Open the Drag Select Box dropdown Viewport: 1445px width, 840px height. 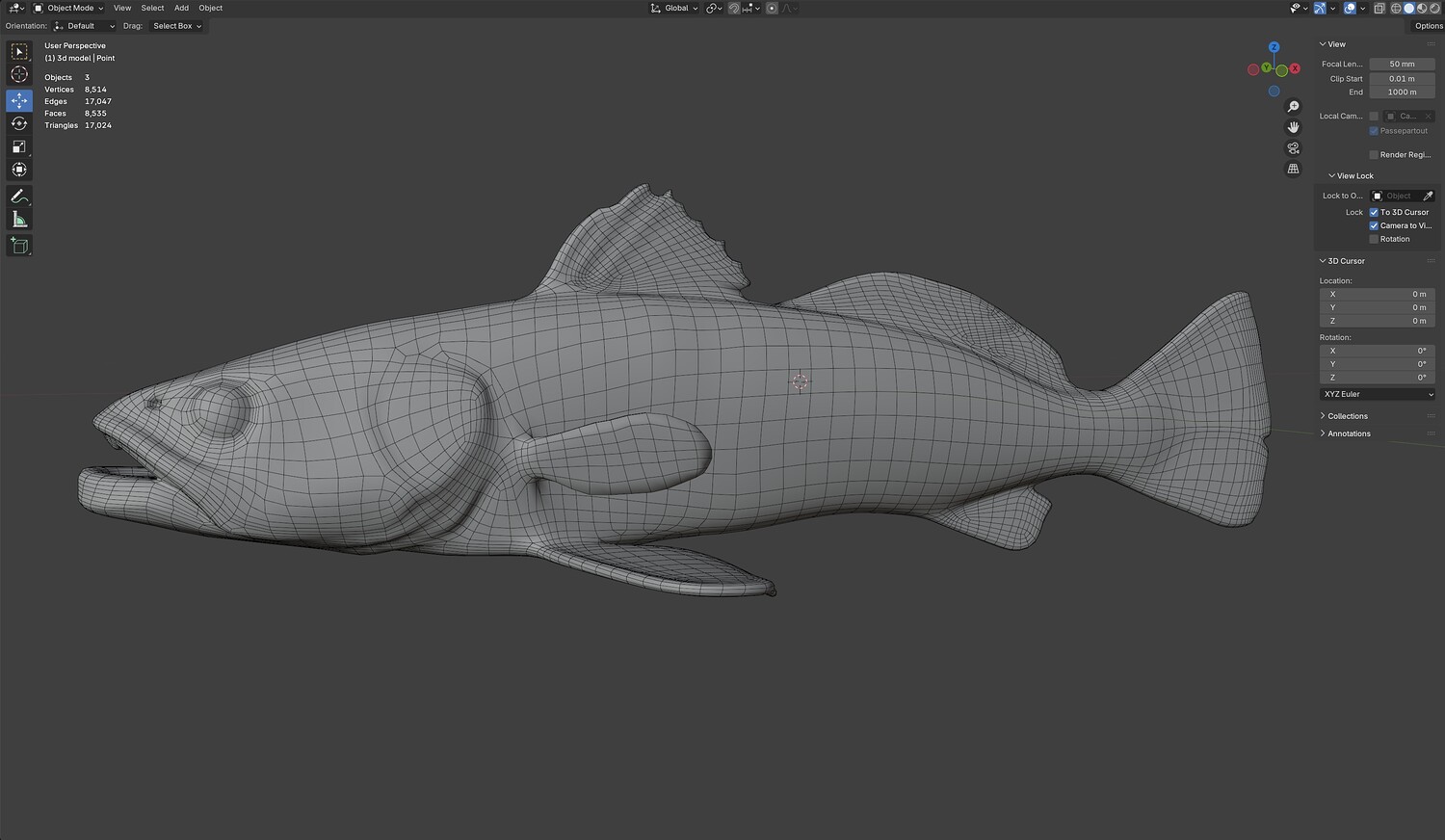click(x=176, y=26)
